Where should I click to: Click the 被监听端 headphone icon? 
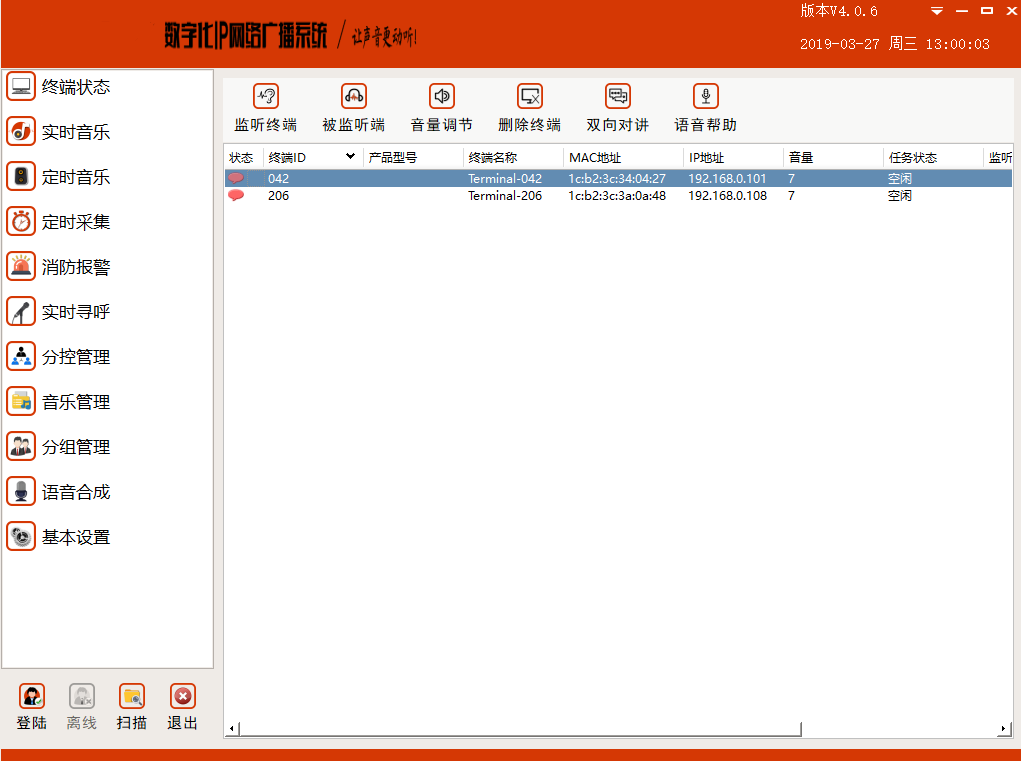click(354, 105)
